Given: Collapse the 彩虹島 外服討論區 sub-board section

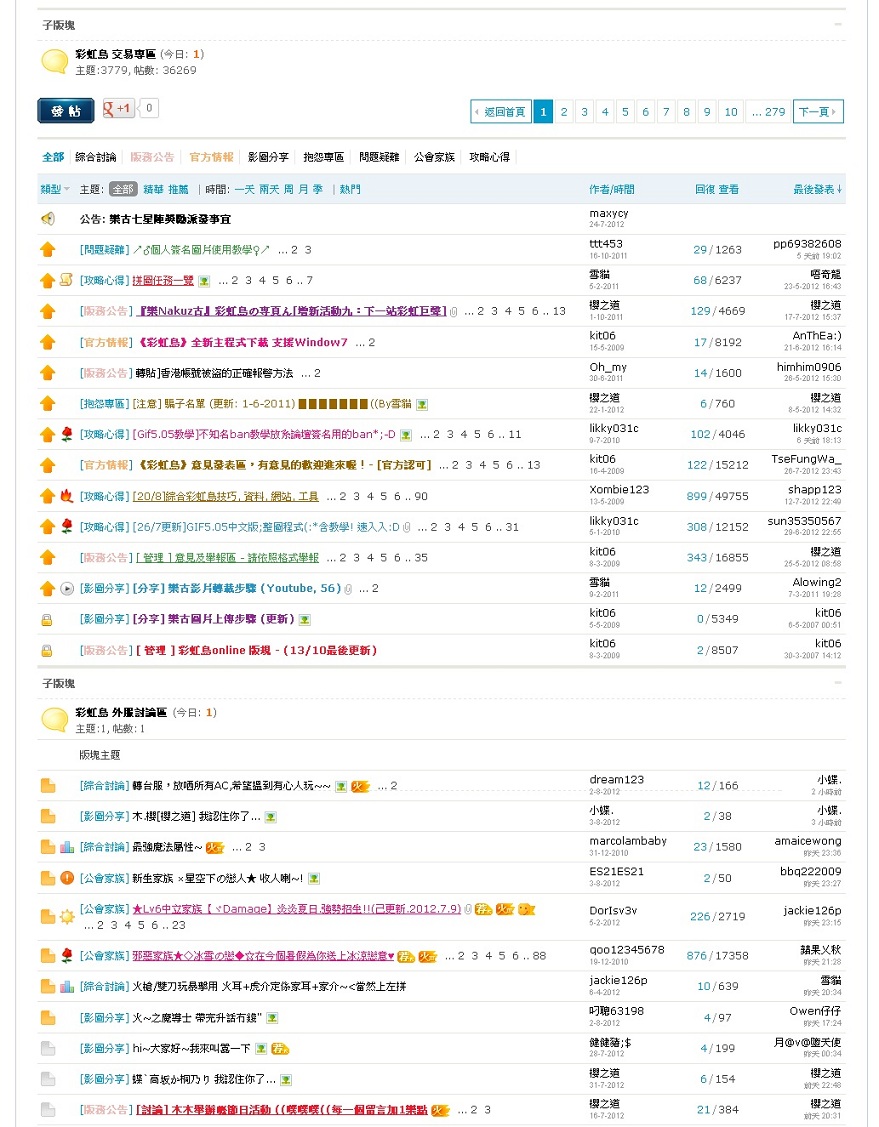Looking at the screenshot, I should [x=838, y=683].
